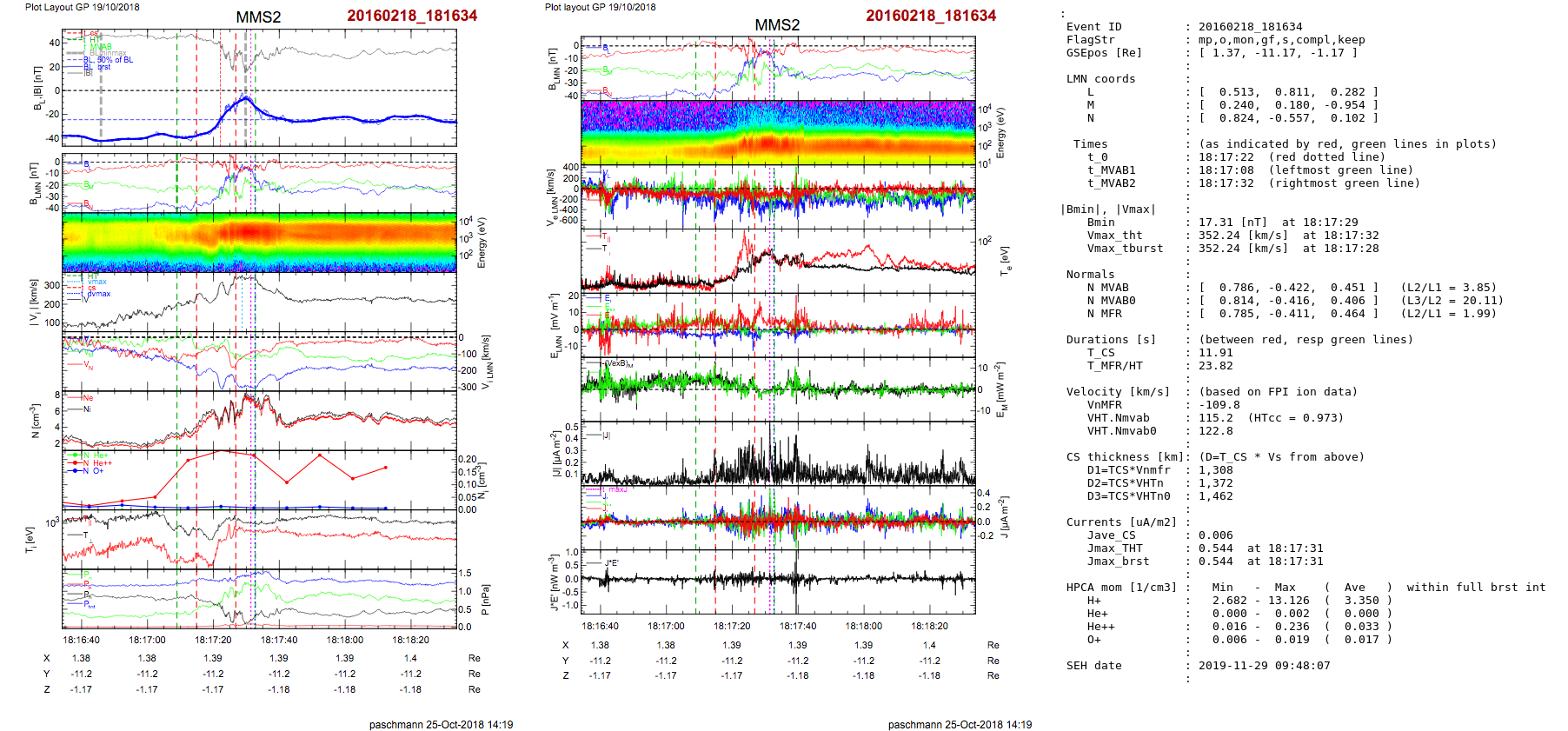The width and height of the screenshot is (1568, 731).
Task: Select N MVAB normal [ 0.786, -0.422, 0.451 ]
Action: tap(1289, 288)
